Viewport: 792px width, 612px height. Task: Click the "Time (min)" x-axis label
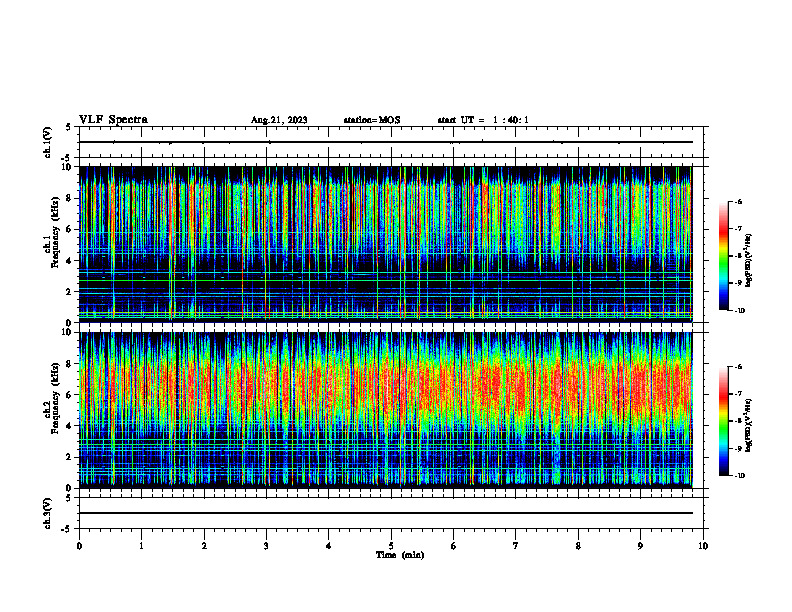point(400,555)
